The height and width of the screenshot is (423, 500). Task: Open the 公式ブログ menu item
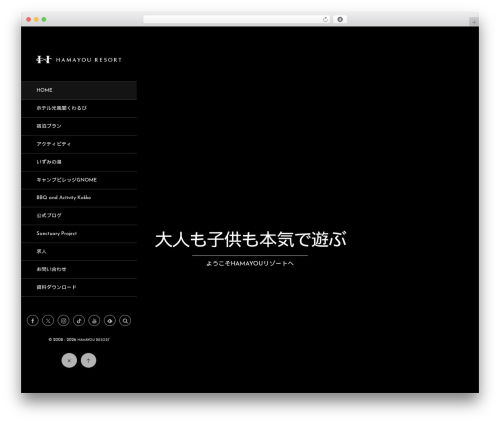(79, 216)
